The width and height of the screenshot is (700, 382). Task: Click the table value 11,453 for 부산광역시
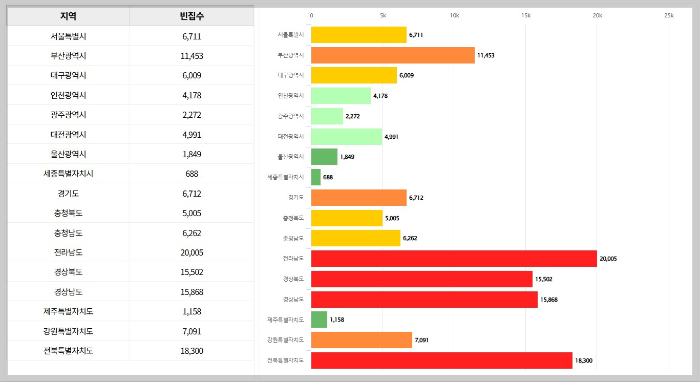coord(192,56)
